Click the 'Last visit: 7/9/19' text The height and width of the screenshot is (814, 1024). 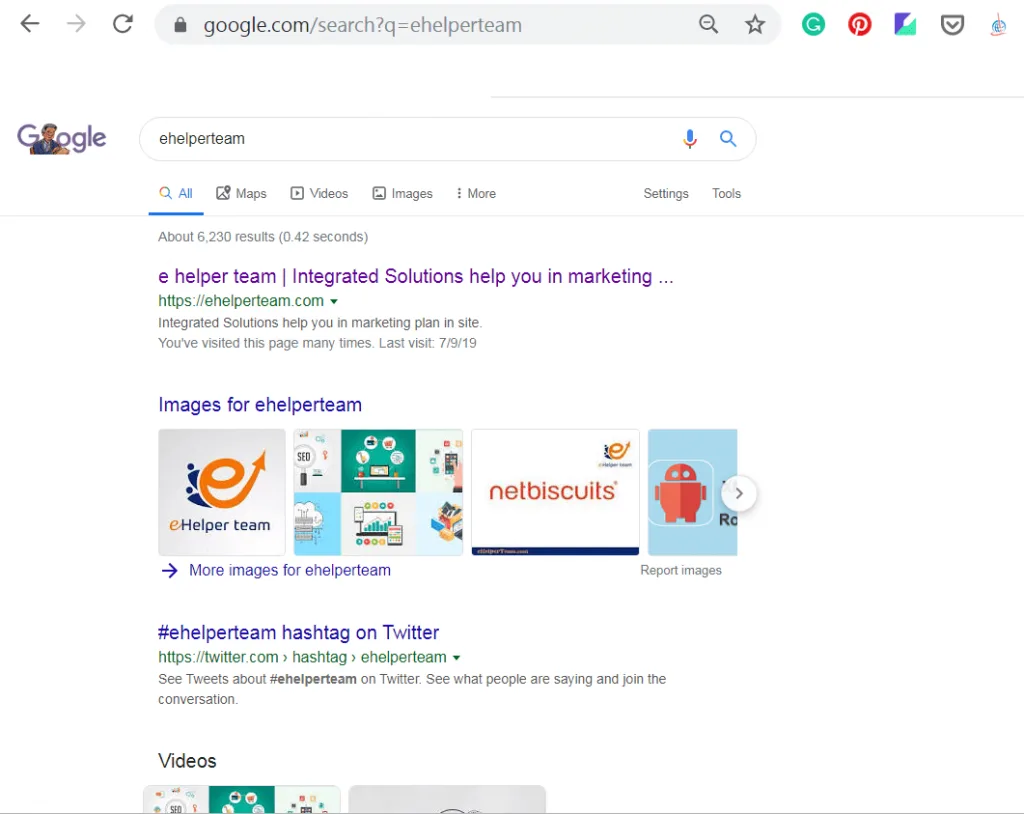pos(428,343)
